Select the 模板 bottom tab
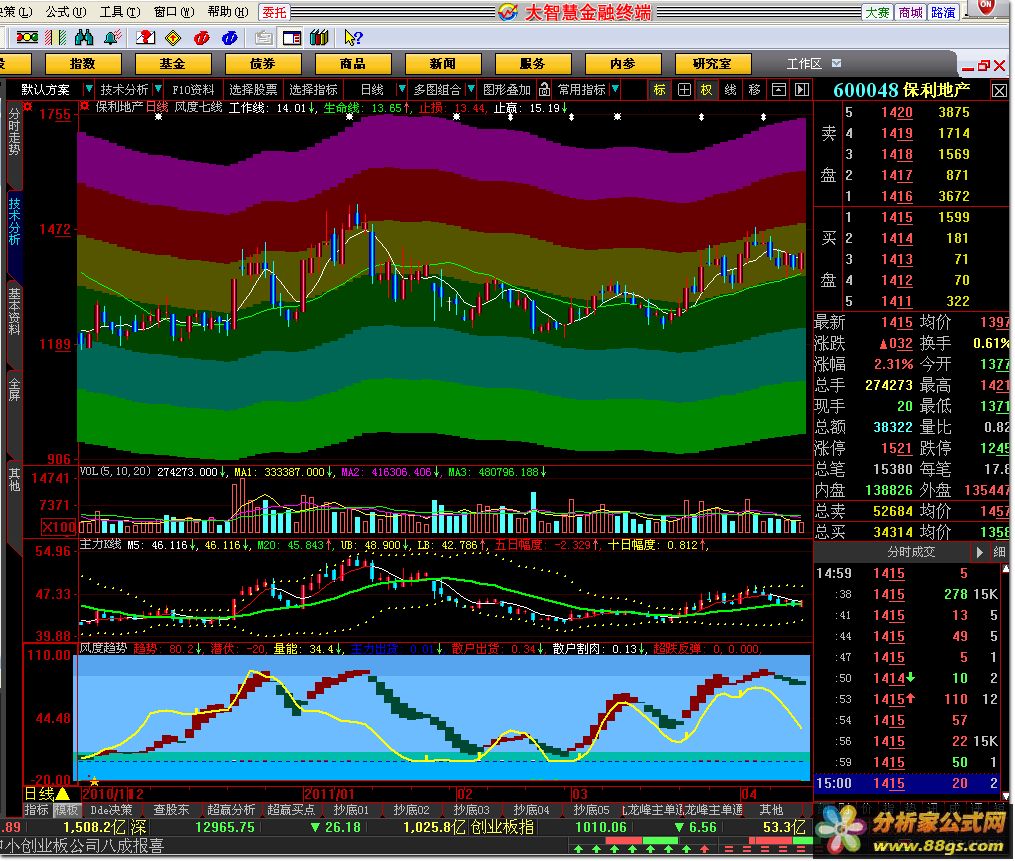This screenshot has height=861, width=1015. [66, 810]
